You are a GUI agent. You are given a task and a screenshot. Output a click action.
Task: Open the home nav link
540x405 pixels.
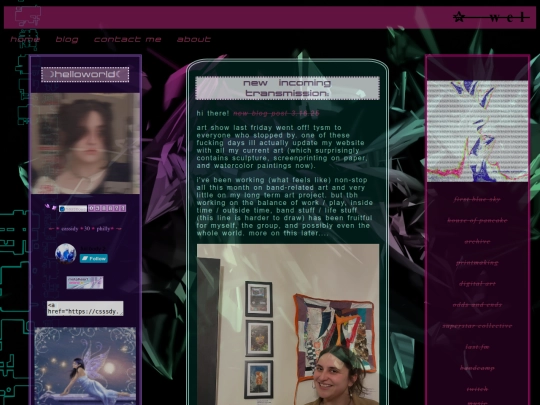click(x=25, y=39)
